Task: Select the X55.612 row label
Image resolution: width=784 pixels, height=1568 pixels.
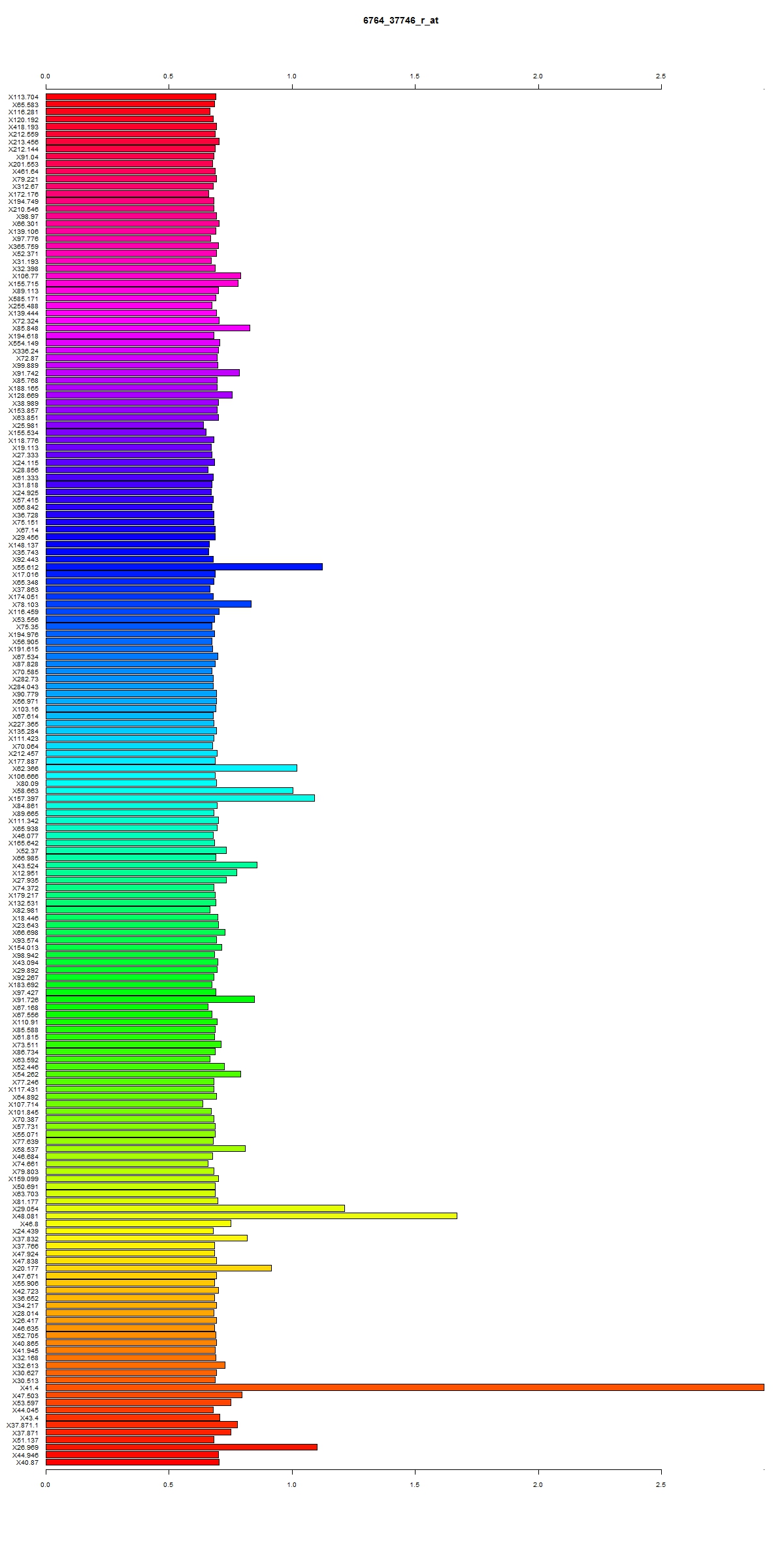Action: tap(25, 567)
